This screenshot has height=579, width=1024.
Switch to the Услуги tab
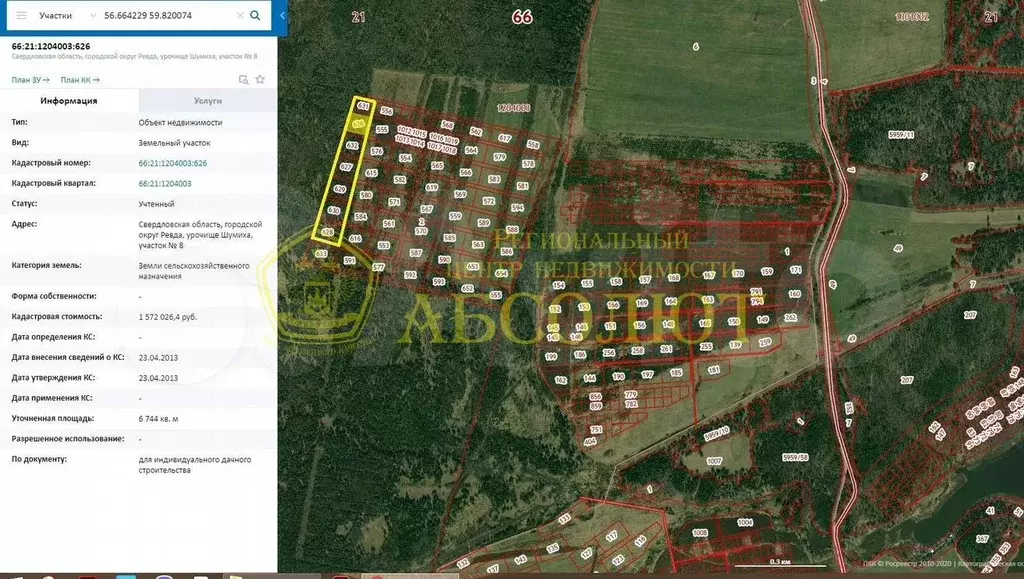208,101
